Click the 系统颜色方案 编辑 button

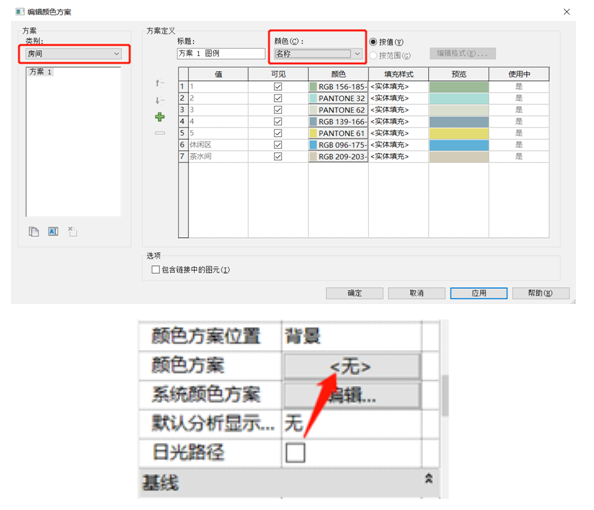point(352,396)
